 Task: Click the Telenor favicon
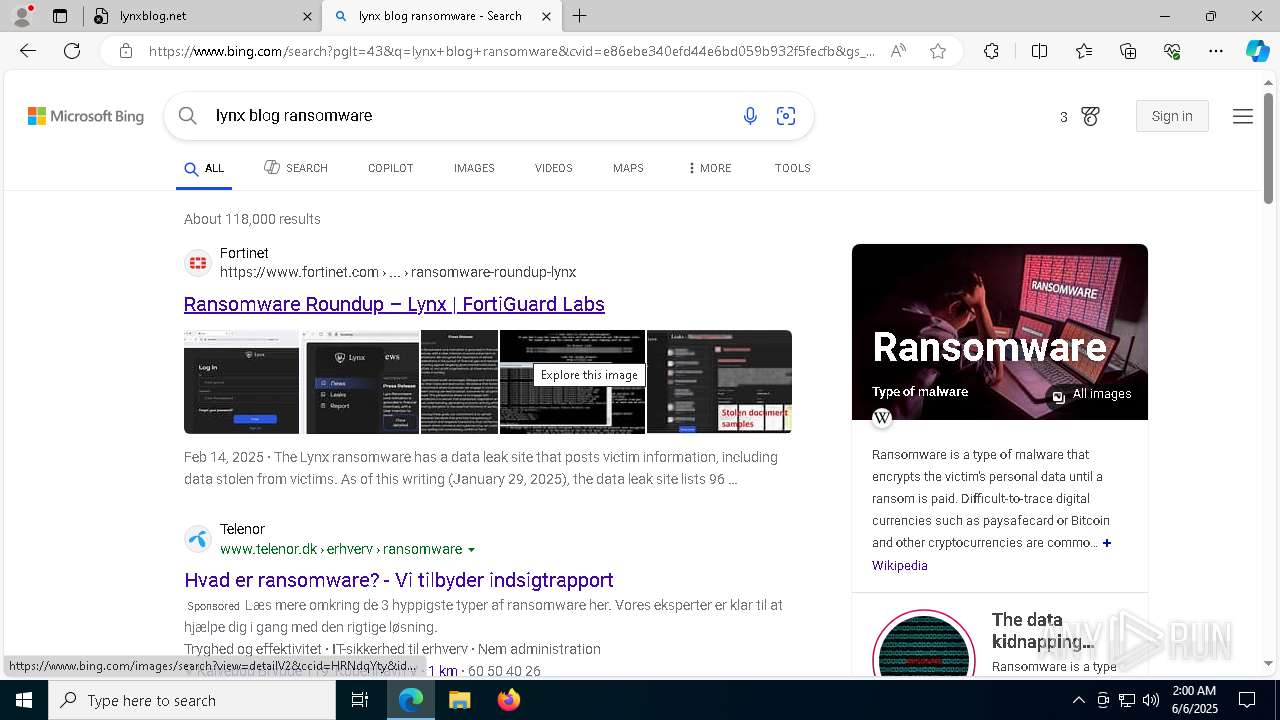pyautogui.click(x=198, y=539)
